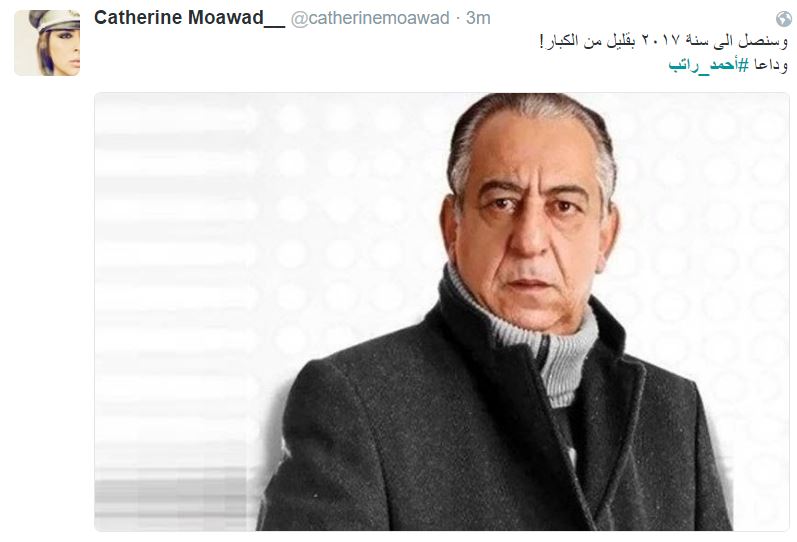Click the globe icon on the tweet
Image resolution: width=797 pixels, height=542 pixels.
pyautogui.click(x=784, y=19)
